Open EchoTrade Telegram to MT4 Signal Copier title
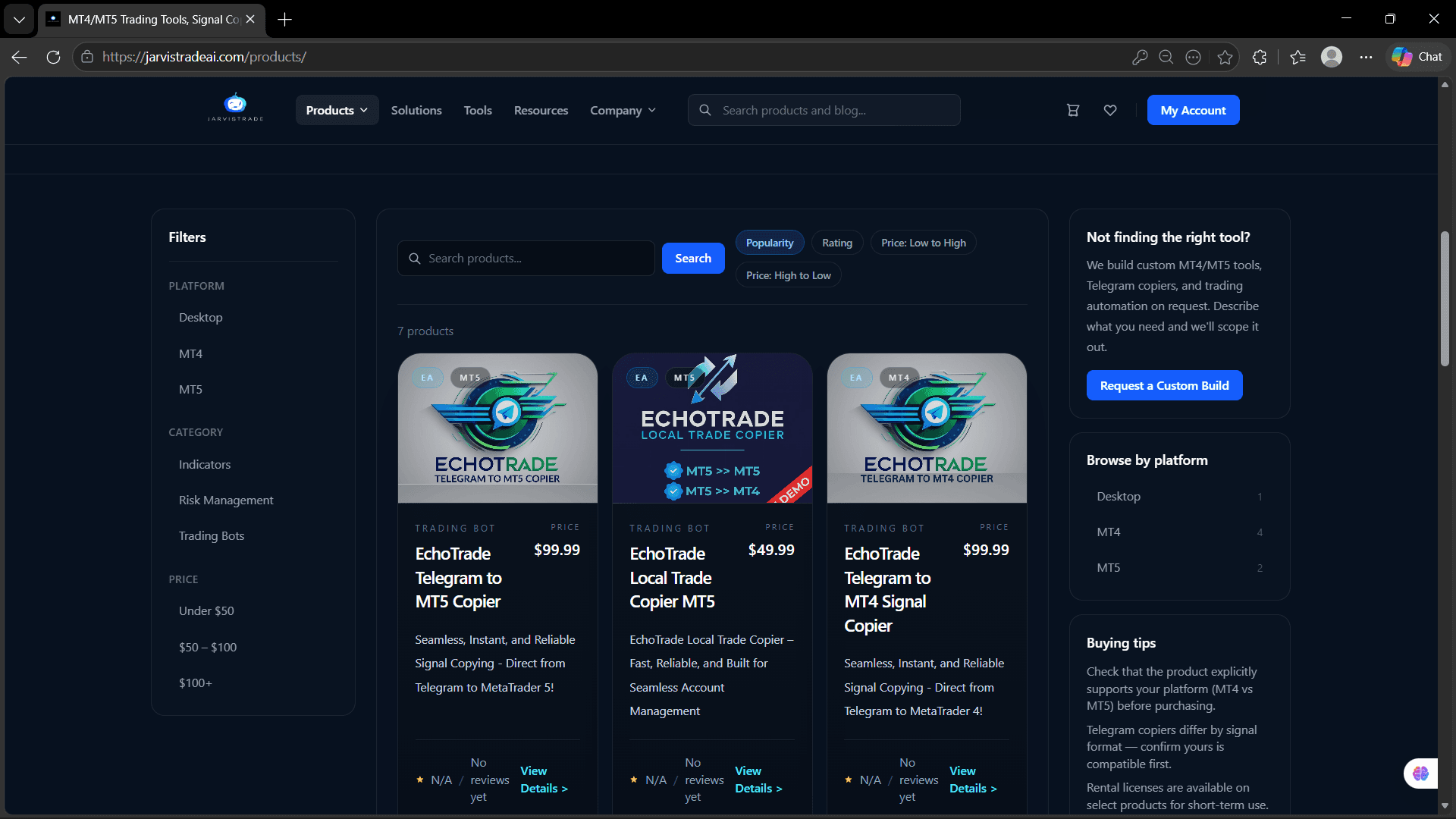 pos(887,590)
